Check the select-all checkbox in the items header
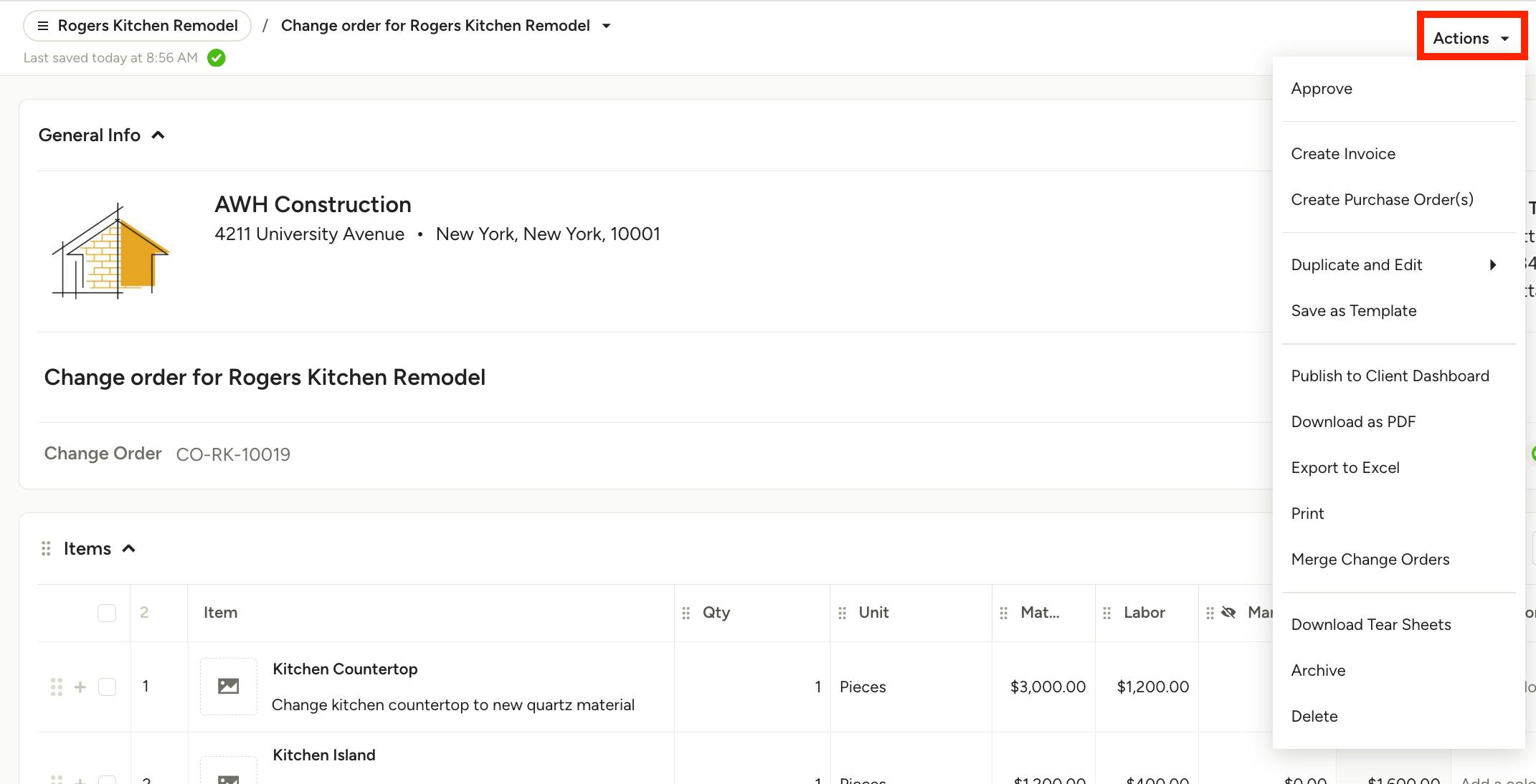This screenshot has height=784, width=1536. (107, 613)
